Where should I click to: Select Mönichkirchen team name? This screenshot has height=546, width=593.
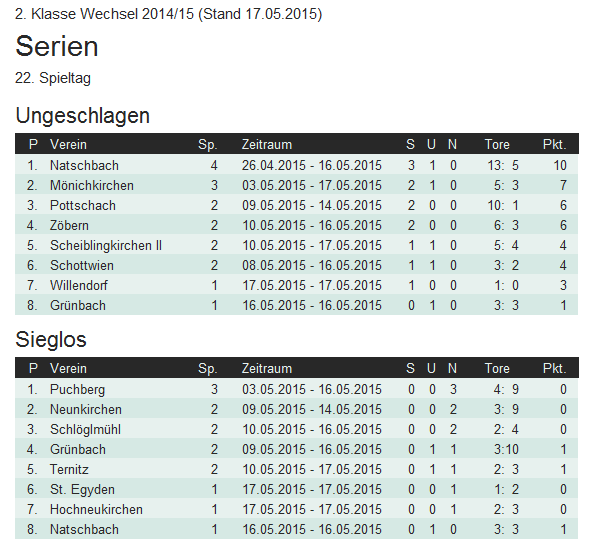pyautogui.click(x=92, y=185)
